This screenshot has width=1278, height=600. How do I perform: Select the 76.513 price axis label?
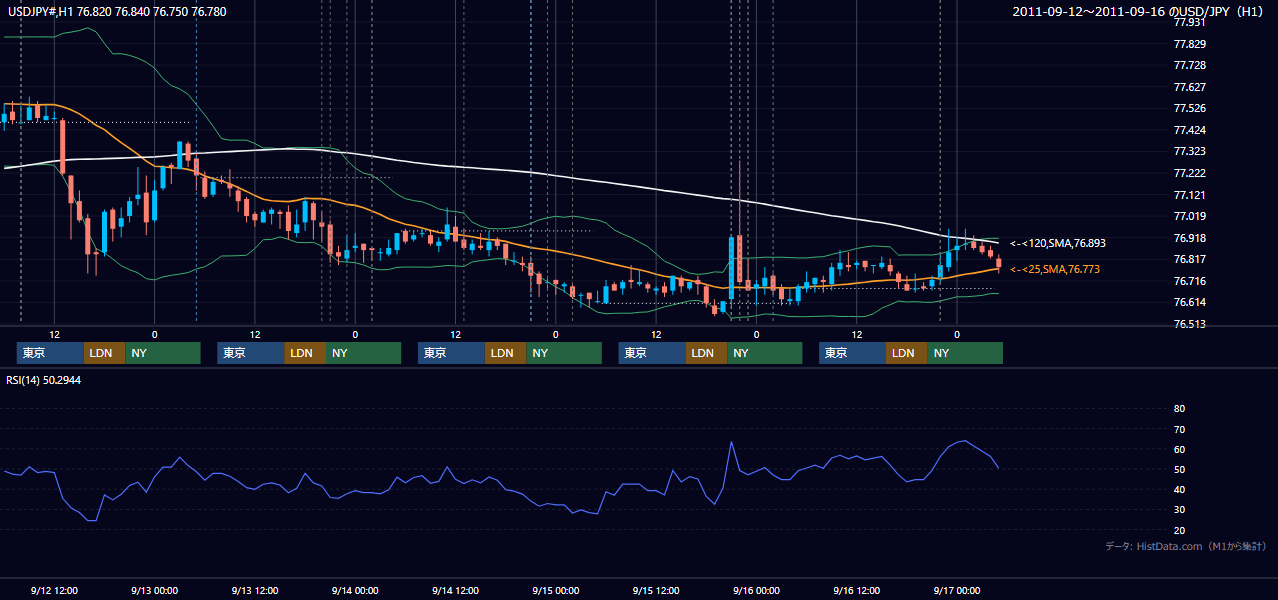pos(1190,324)
